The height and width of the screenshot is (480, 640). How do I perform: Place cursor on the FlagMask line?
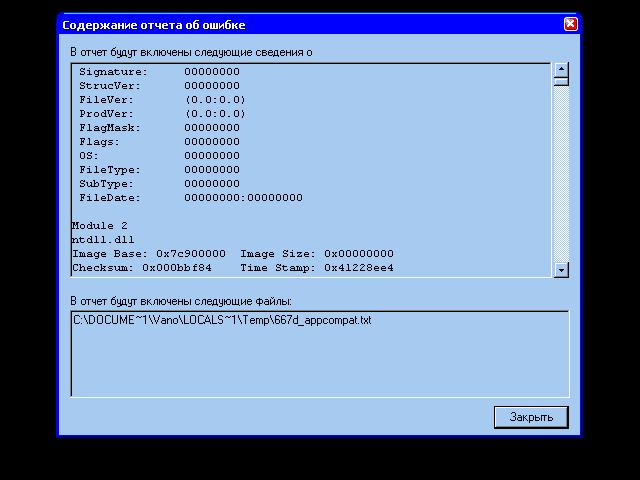click(x=159, y=128)
